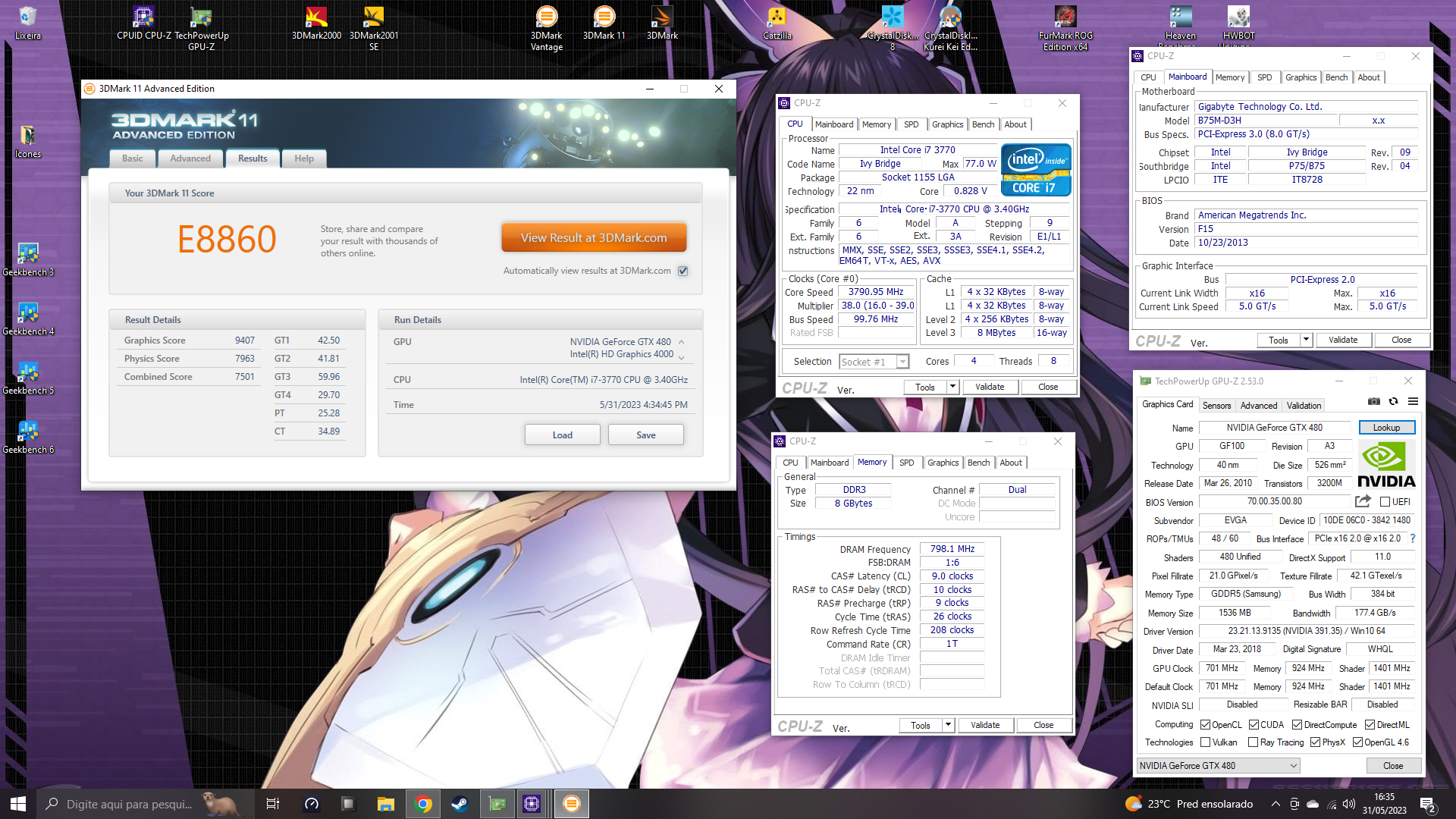Click the Close button in GPU-Z
Viewport: 1456px width, 819px height.
click(x=1393, y=766)
